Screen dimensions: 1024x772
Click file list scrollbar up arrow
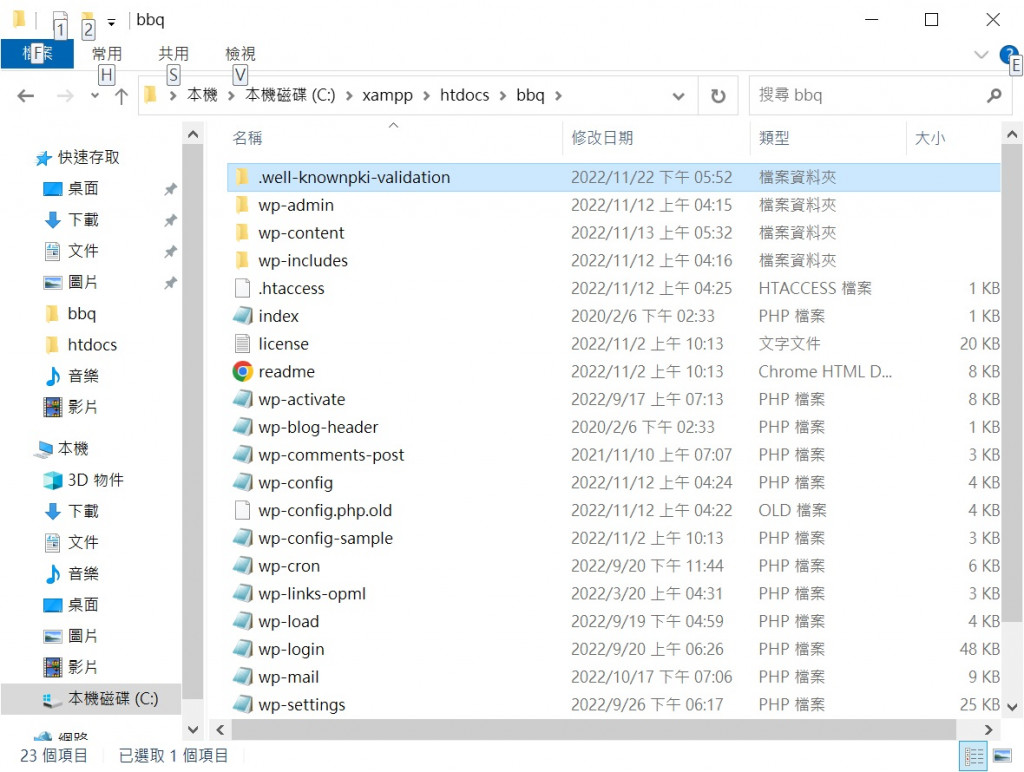[x=1012, y=135]
